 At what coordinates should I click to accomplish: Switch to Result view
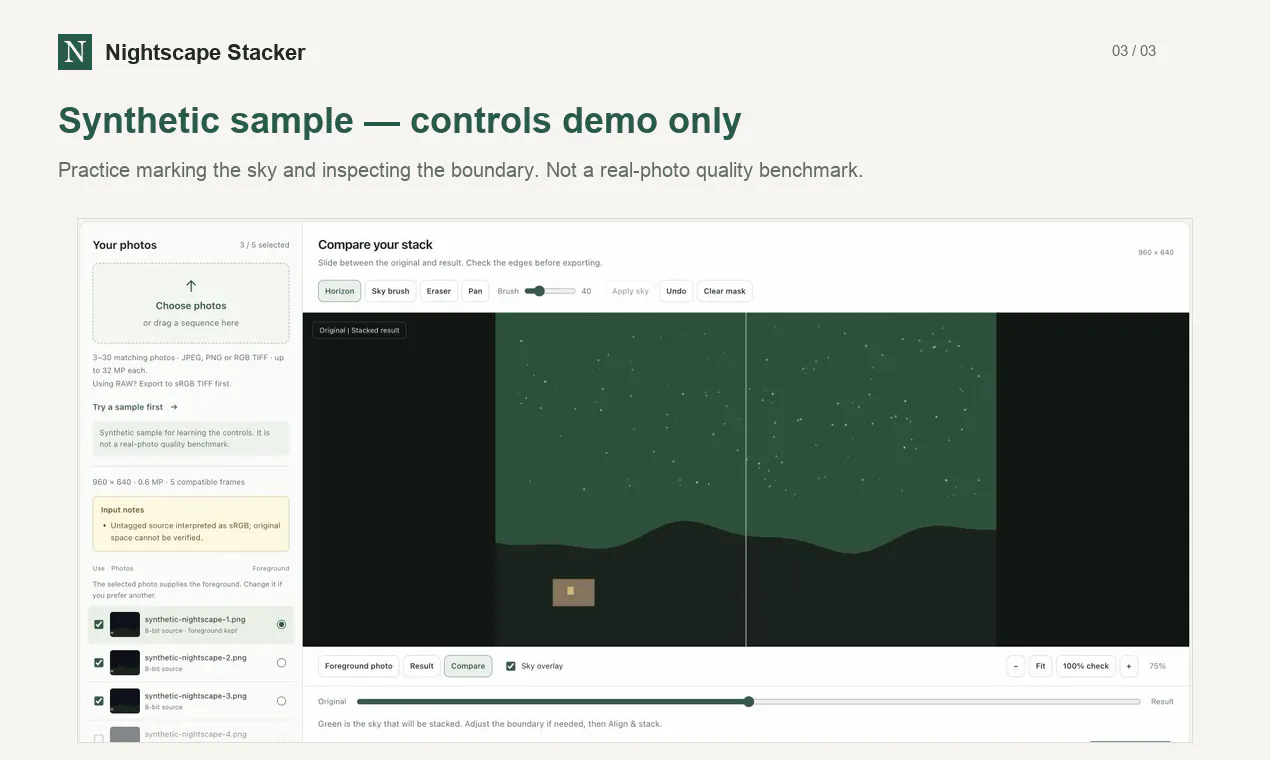click(x=422, y=666)
